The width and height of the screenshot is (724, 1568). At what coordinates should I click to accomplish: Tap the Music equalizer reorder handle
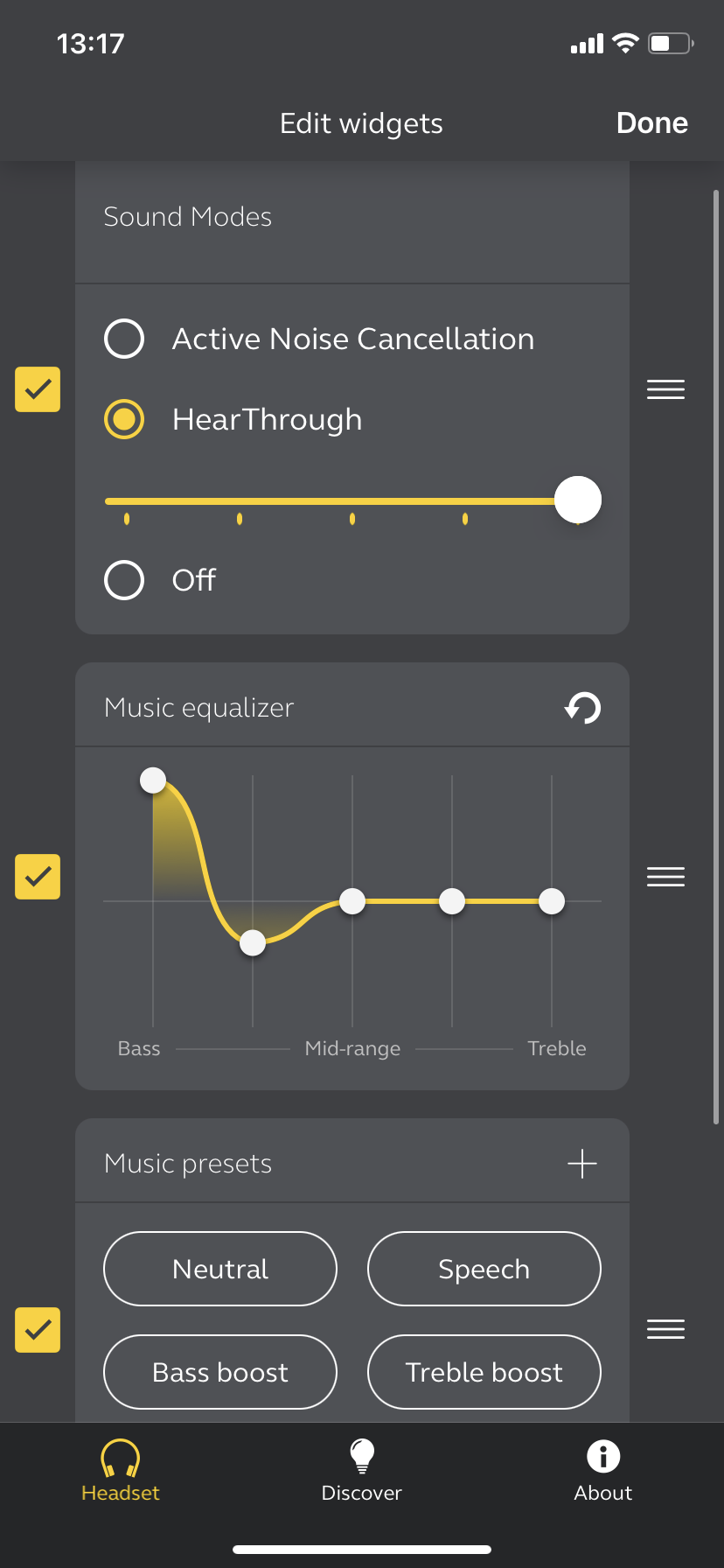665,877
